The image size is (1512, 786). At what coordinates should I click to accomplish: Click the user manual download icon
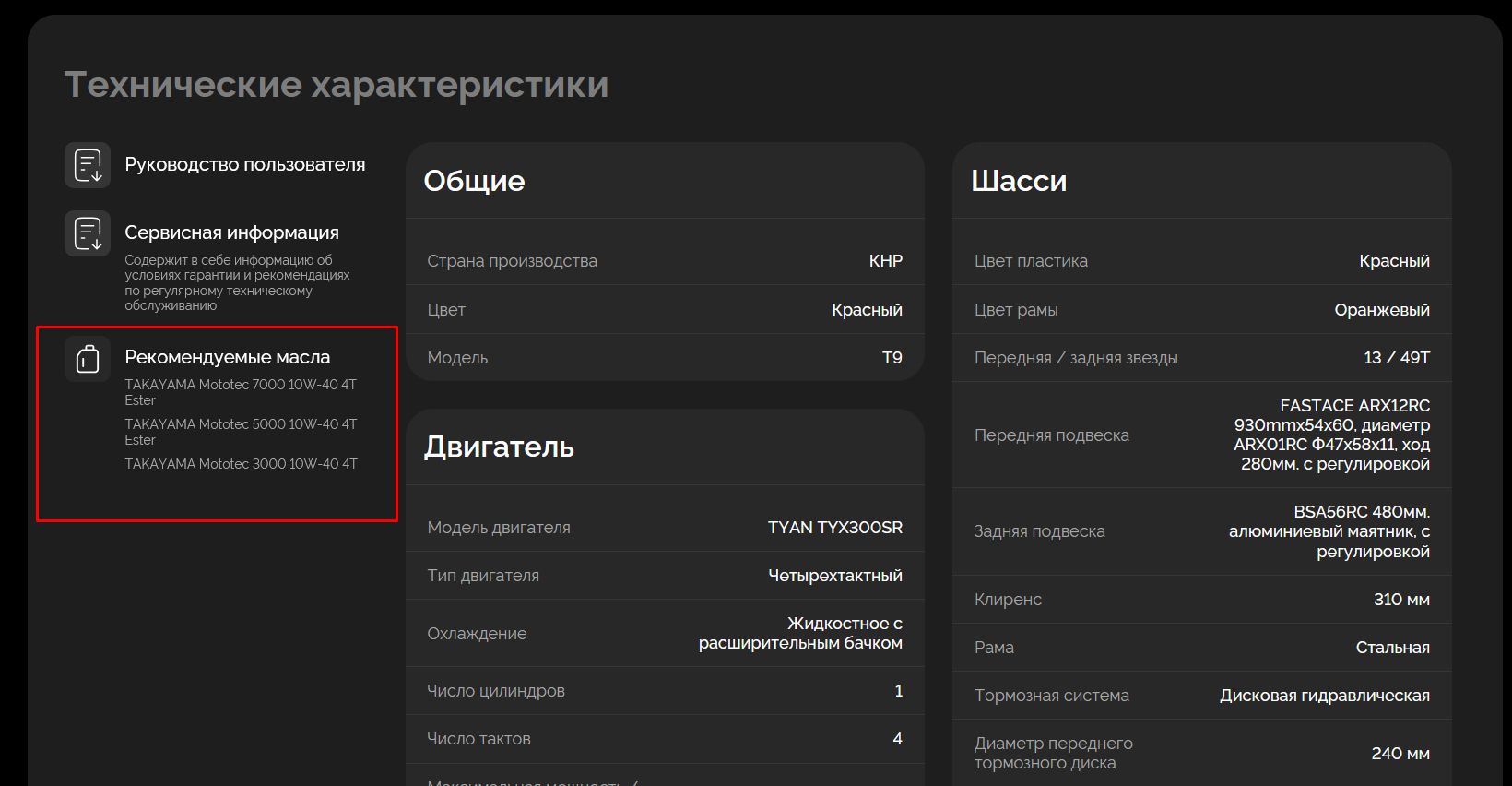[88, 165]
